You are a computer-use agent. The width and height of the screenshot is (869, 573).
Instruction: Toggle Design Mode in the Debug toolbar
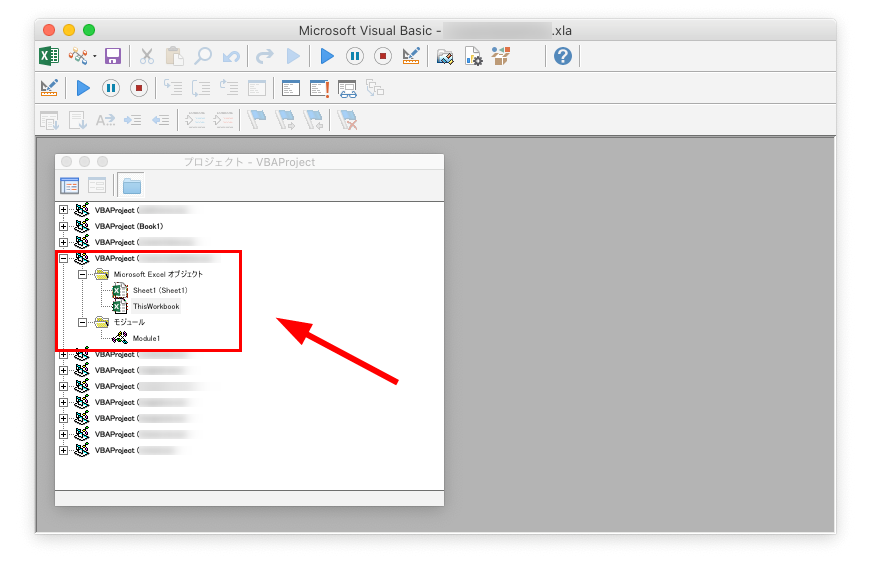point(49,88)
